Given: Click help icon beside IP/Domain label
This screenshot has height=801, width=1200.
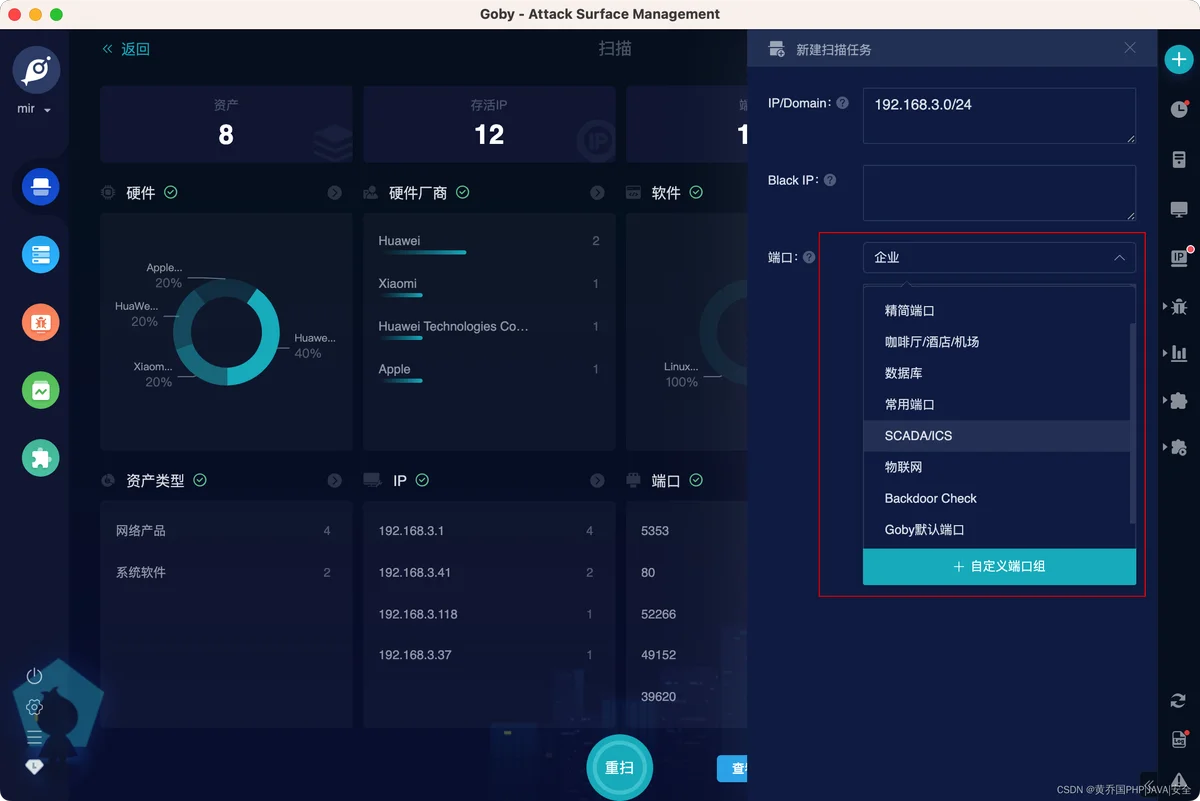Looking at the screenshot, I should tap(842, 103).
